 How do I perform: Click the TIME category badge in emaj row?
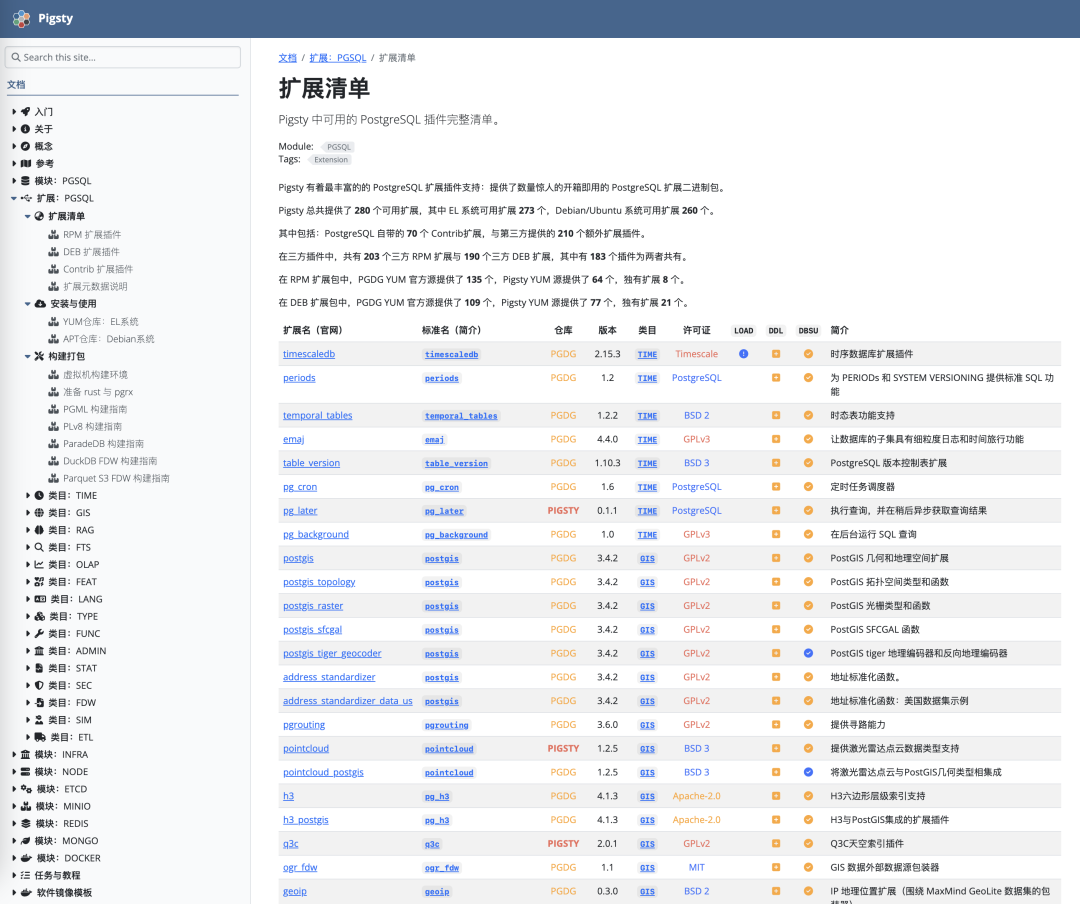(x=647, y=440)
